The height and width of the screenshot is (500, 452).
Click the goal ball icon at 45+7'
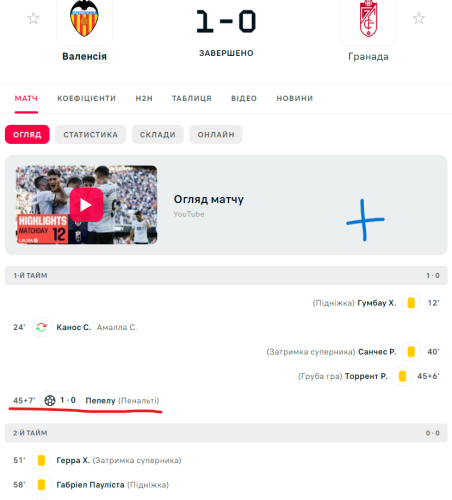(50, 400)
